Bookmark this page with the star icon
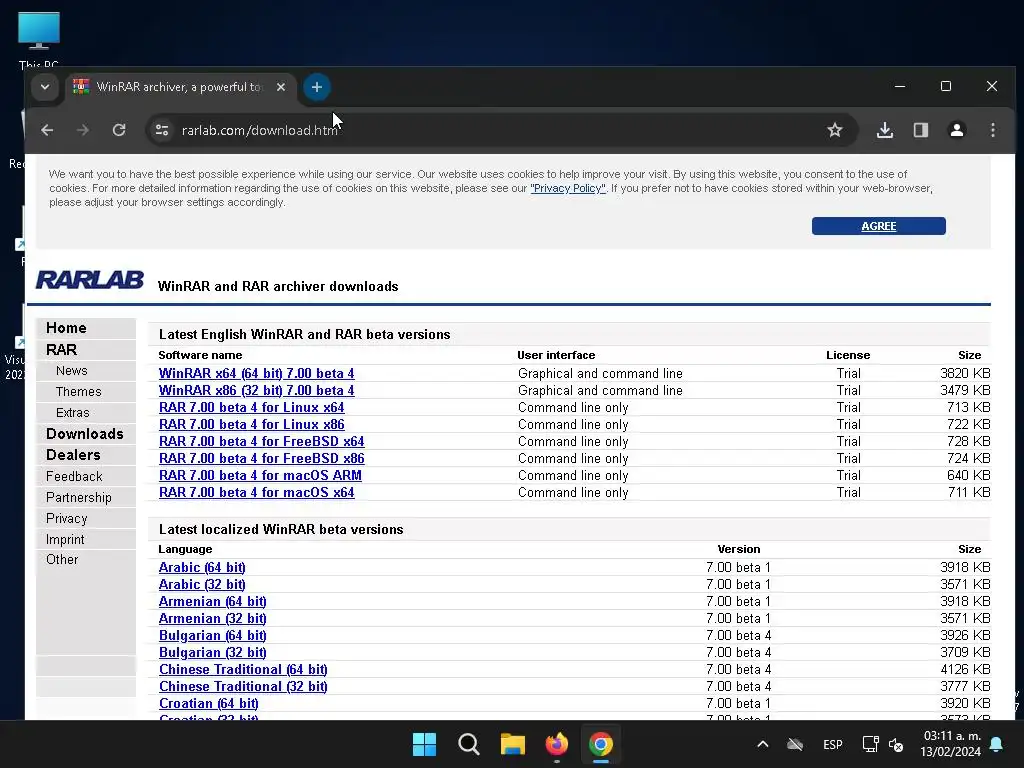Screen dimensions: 1024x768 [x=835, y=130]
